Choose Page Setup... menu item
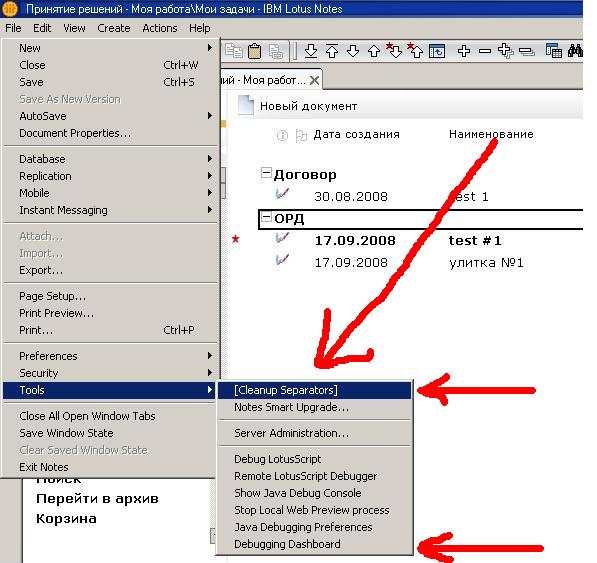Image resolution: width=597 pixels, height=563 pixels. point(110,296)
